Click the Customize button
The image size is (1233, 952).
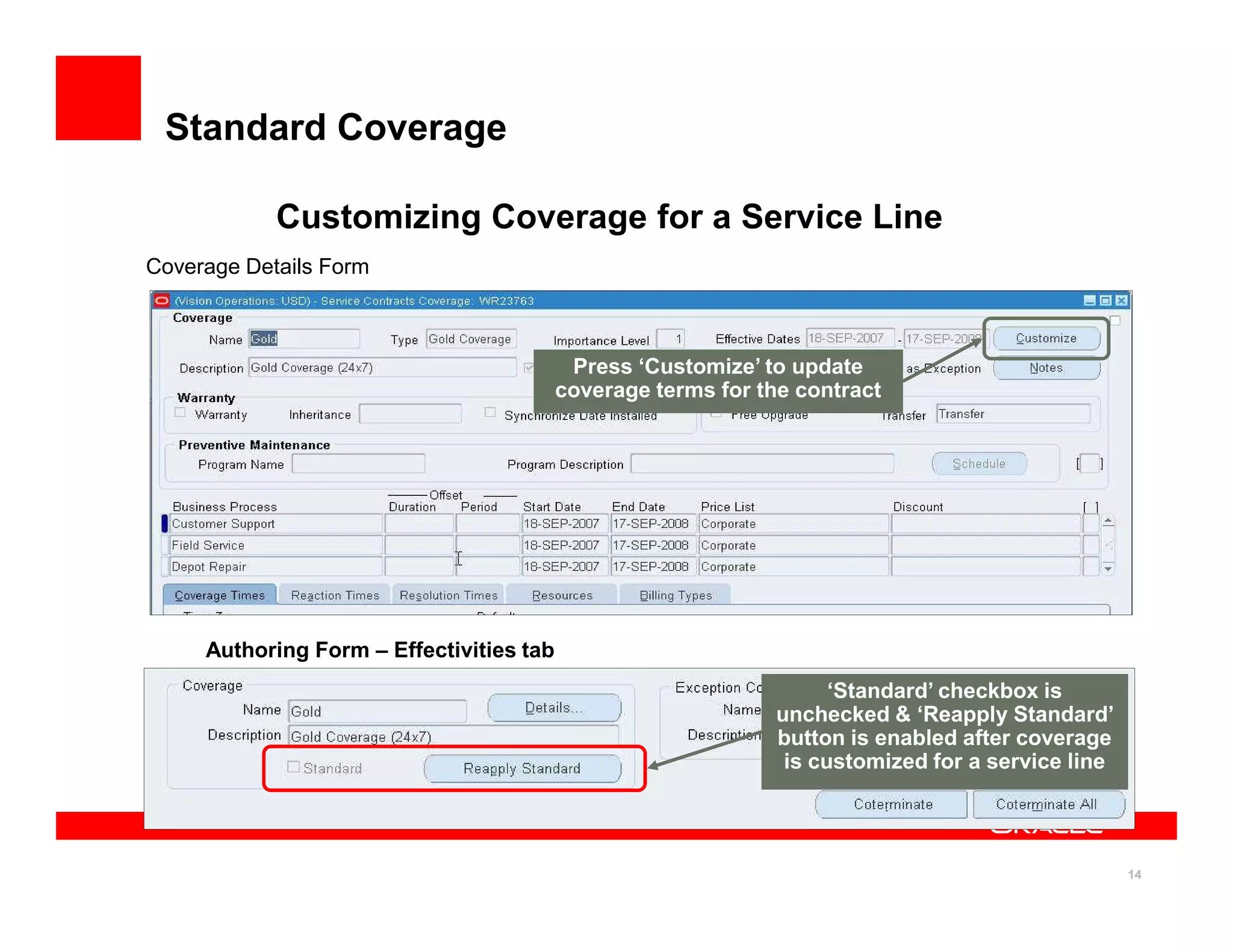(x=1046, y=338)
